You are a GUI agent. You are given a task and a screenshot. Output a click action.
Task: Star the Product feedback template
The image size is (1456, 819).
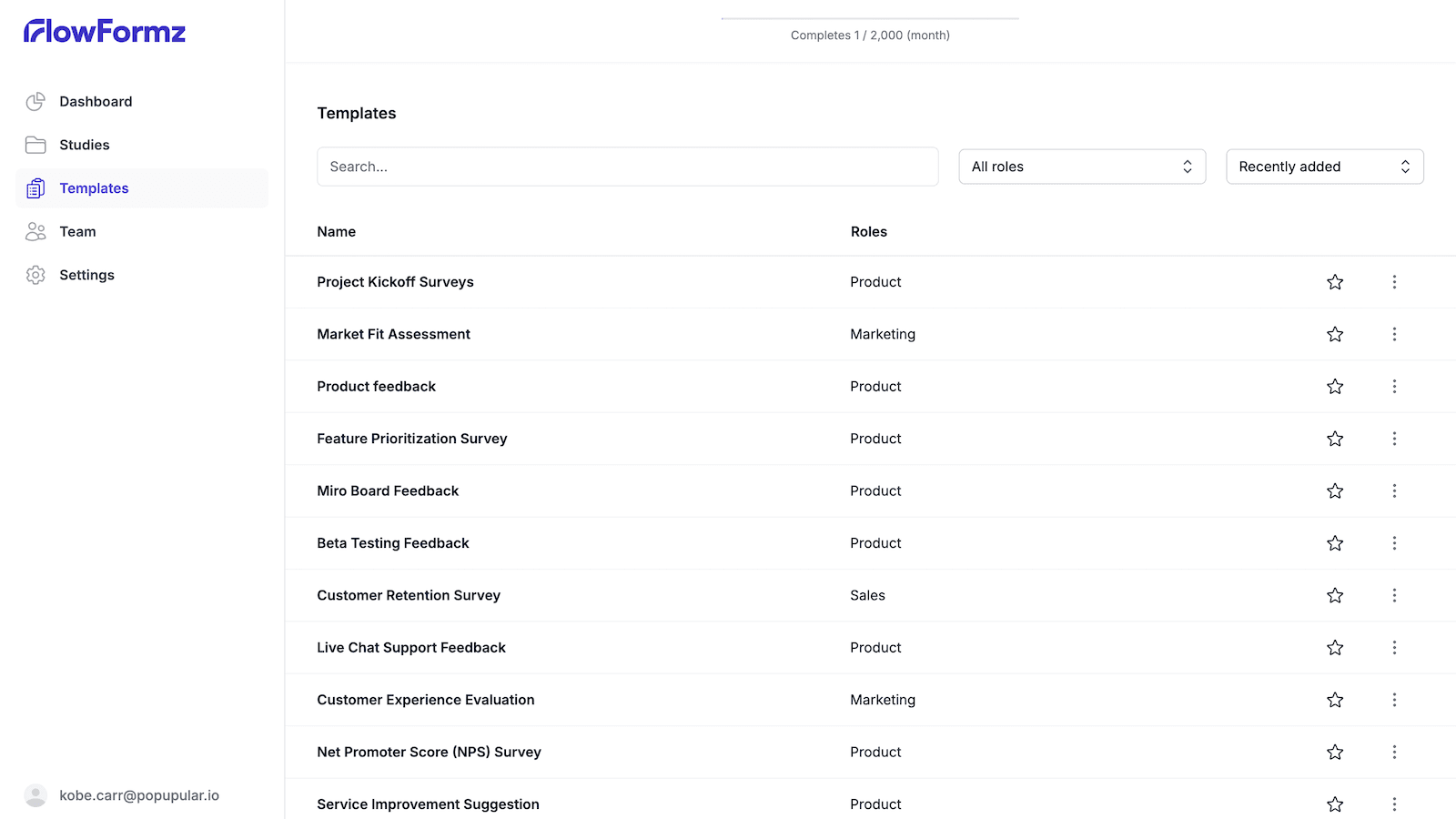tap(1334, 387)
